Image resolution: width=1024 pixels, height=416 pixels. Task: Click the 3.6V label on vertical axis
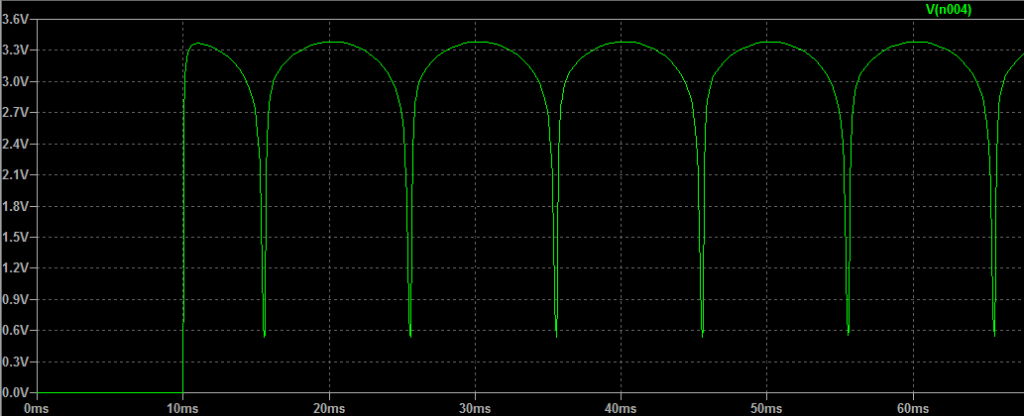pos(15,19)
